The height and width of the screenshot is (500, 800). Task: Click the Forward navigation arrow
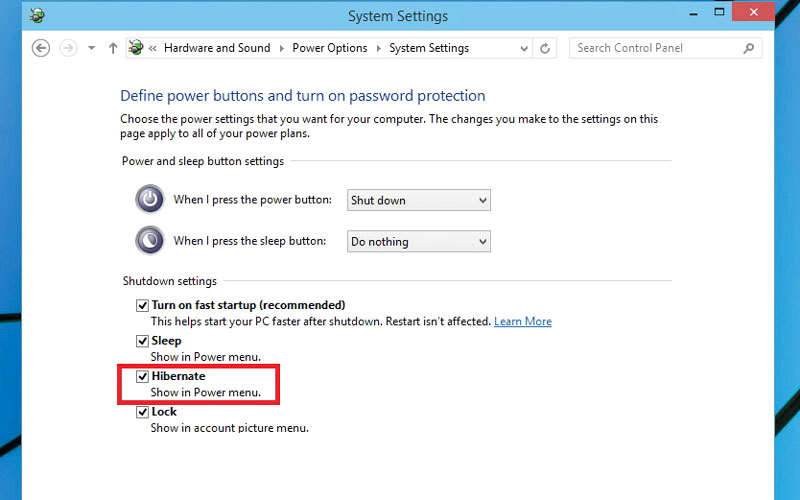(68, 48)
